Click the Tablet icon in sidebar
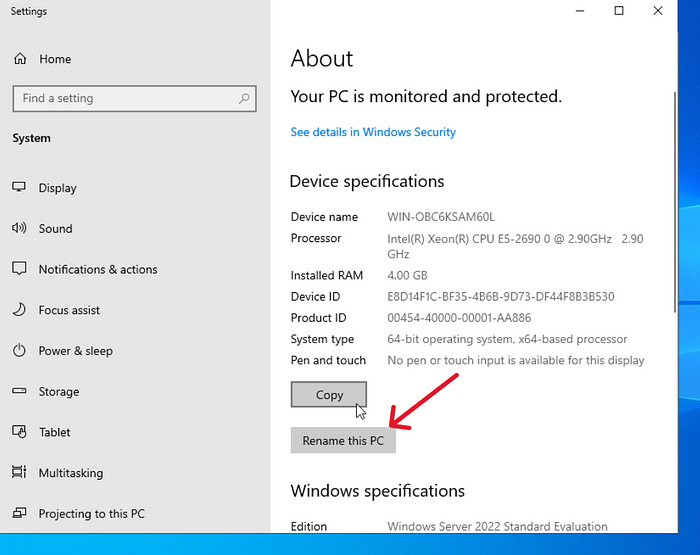The image size is (700, 555). pos(19,432)
